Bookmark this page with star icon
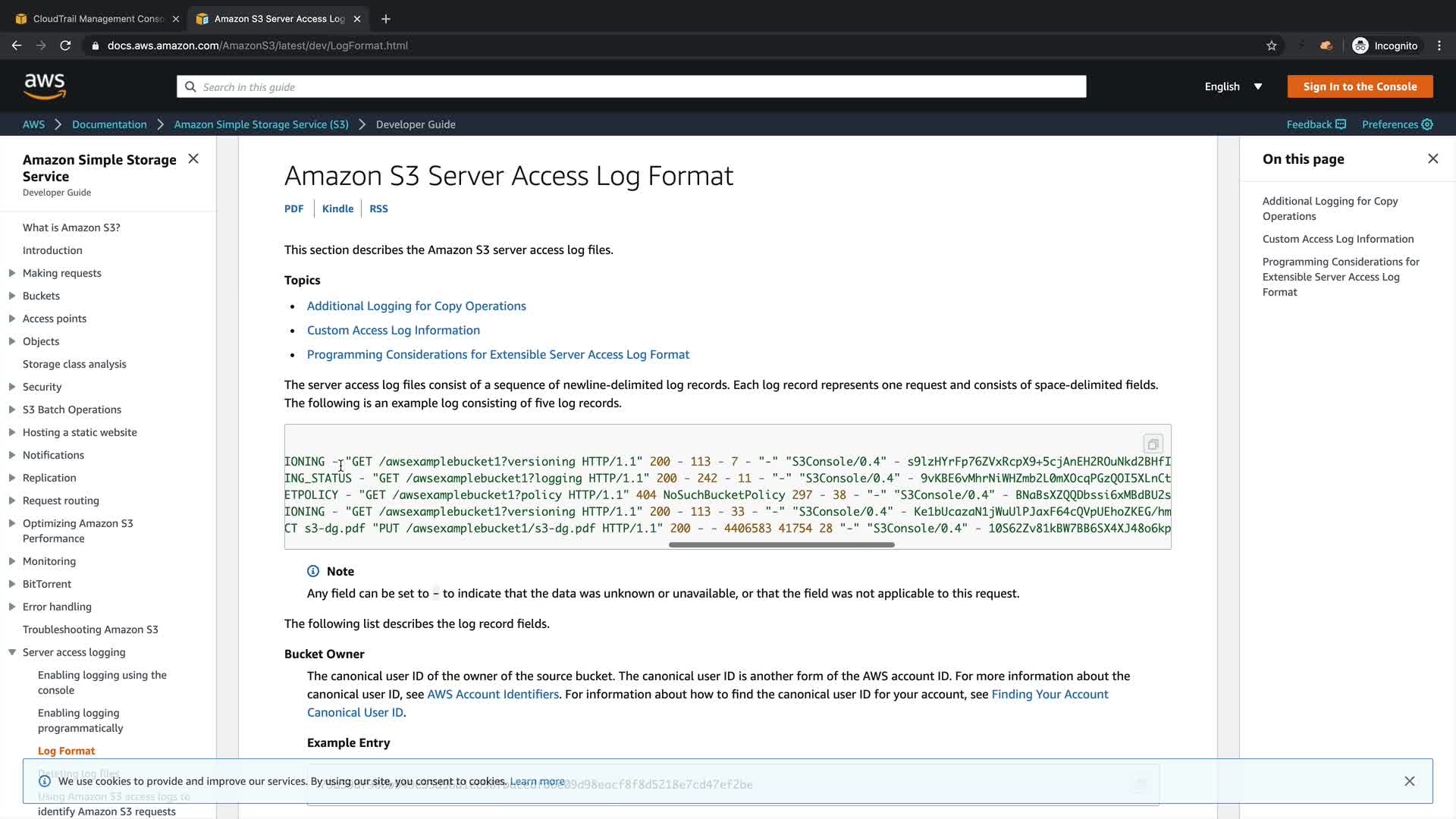 (1272, 45)
